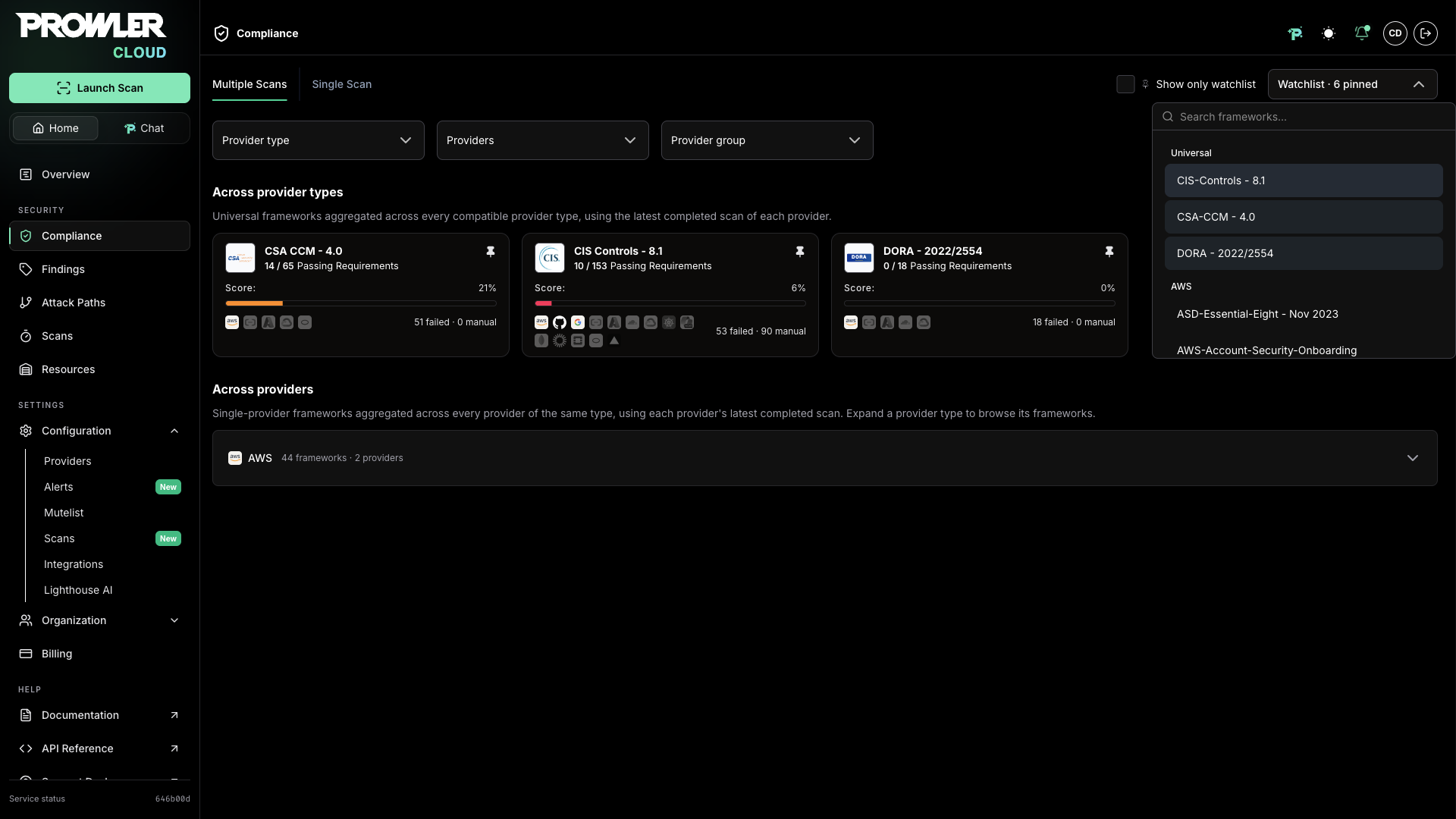Viewport: 1456px width, 819px height.
Task: Open Scans under Security section
Action: 99,336
